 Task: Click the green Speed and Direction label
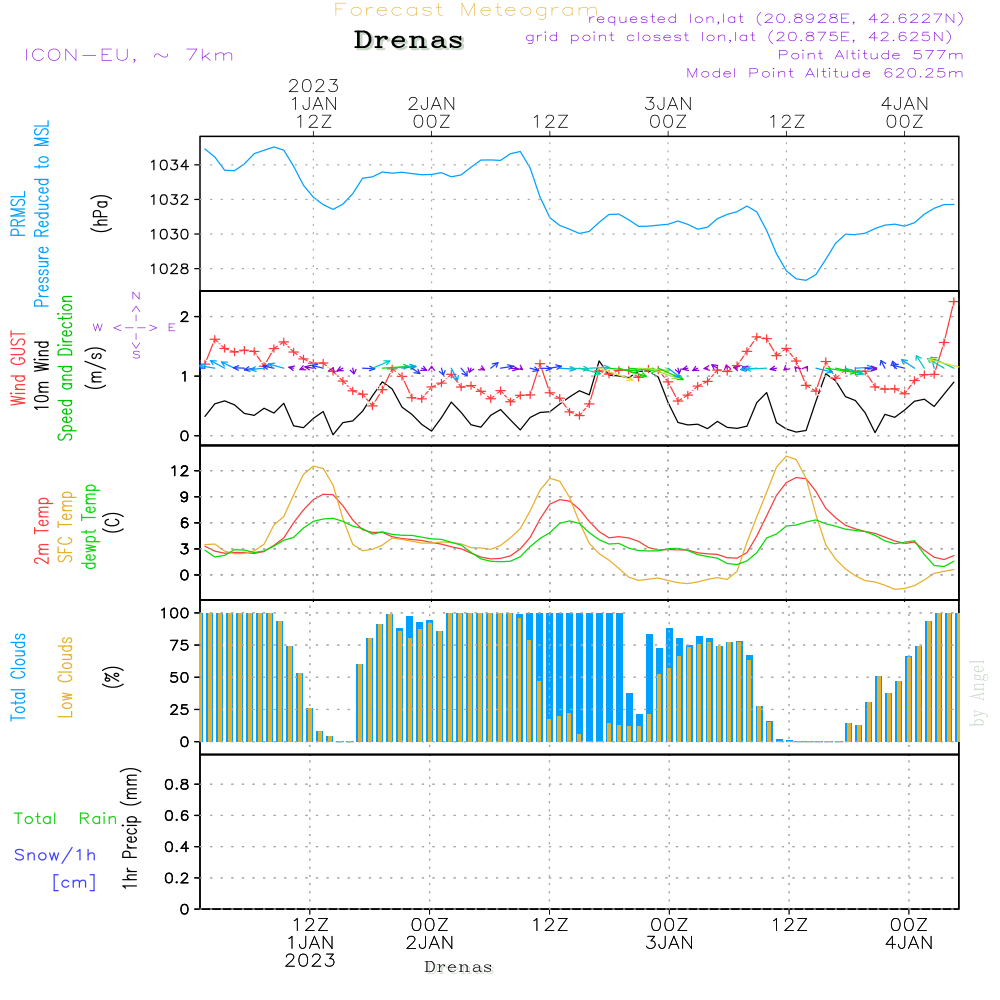tap(66, 367)
